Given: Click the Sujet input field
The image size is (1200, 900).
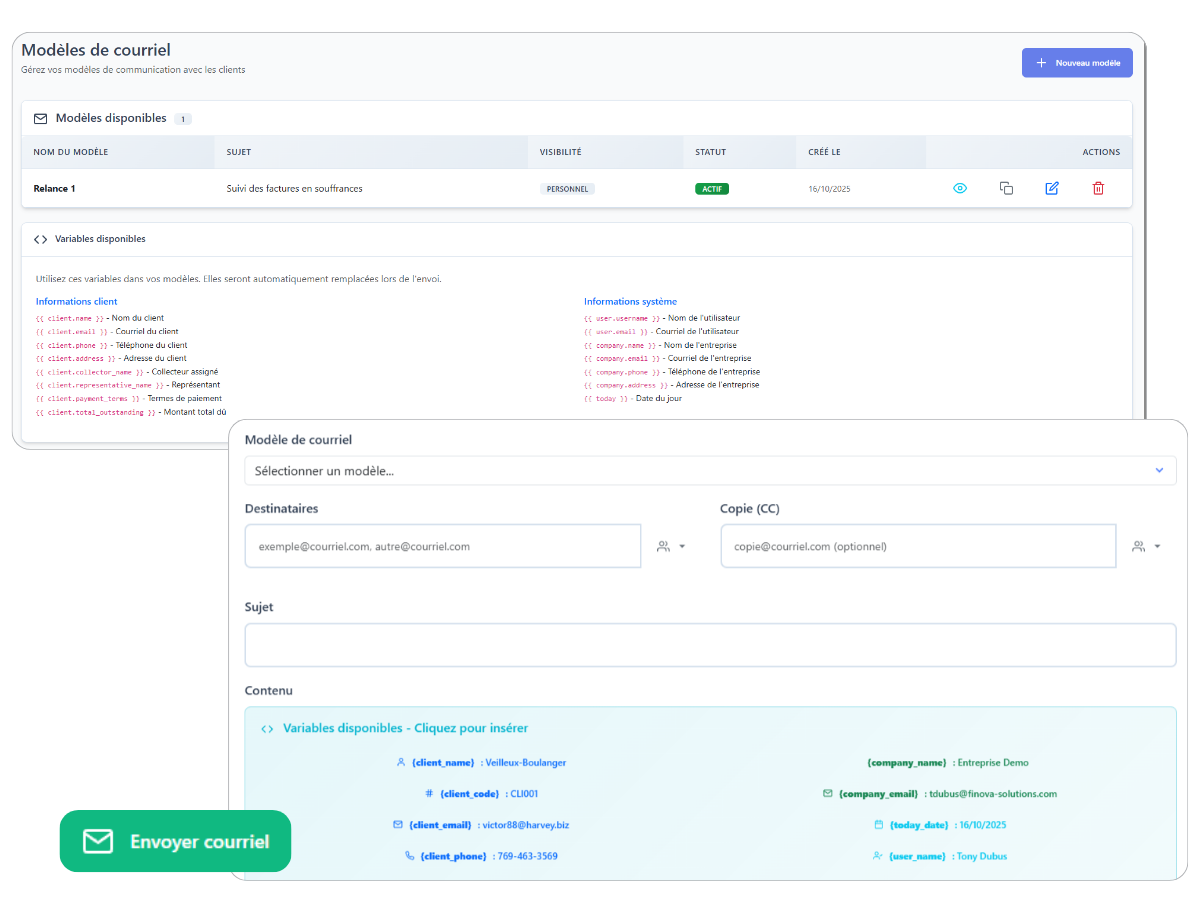Looking at the screenshot, I should [711, 645].
